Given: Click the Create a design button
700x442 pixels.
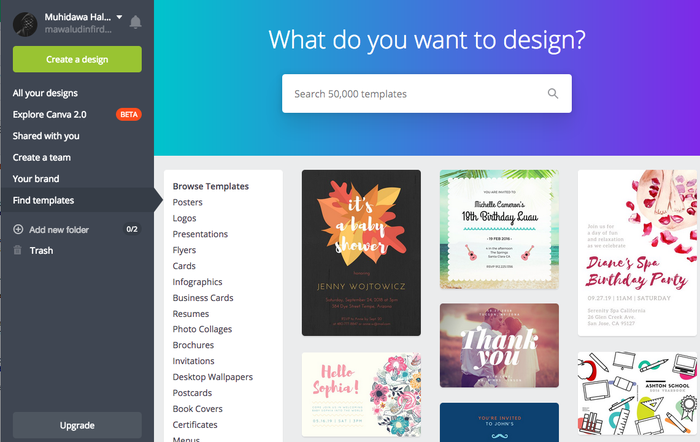Looking at the screenshot, I should (77, 59).
